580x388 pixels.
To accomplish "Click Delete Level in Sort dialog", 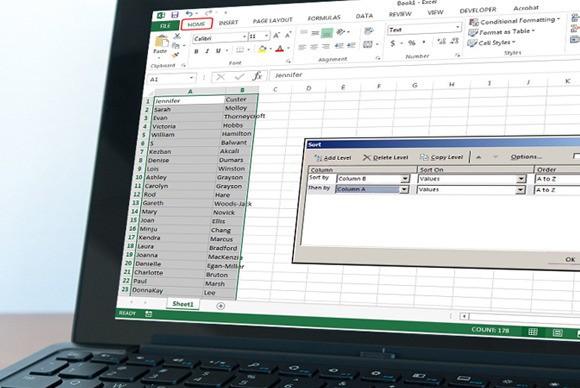I will (x=385, y=158).
